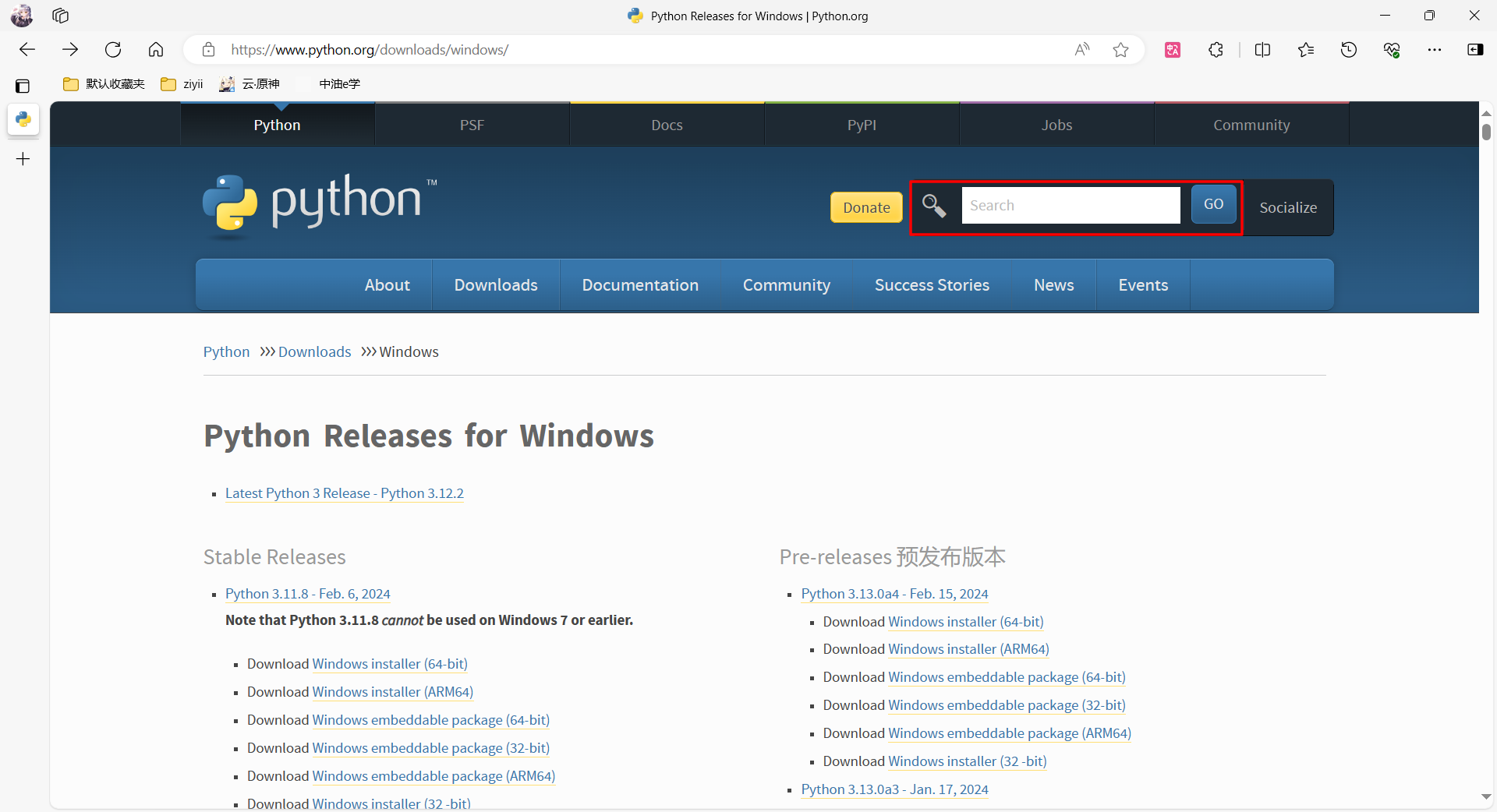Click the Read Aloud icon in address bar
Image resolution: width=1497 pixels, height=812 pixels.
click(1081, 50)
